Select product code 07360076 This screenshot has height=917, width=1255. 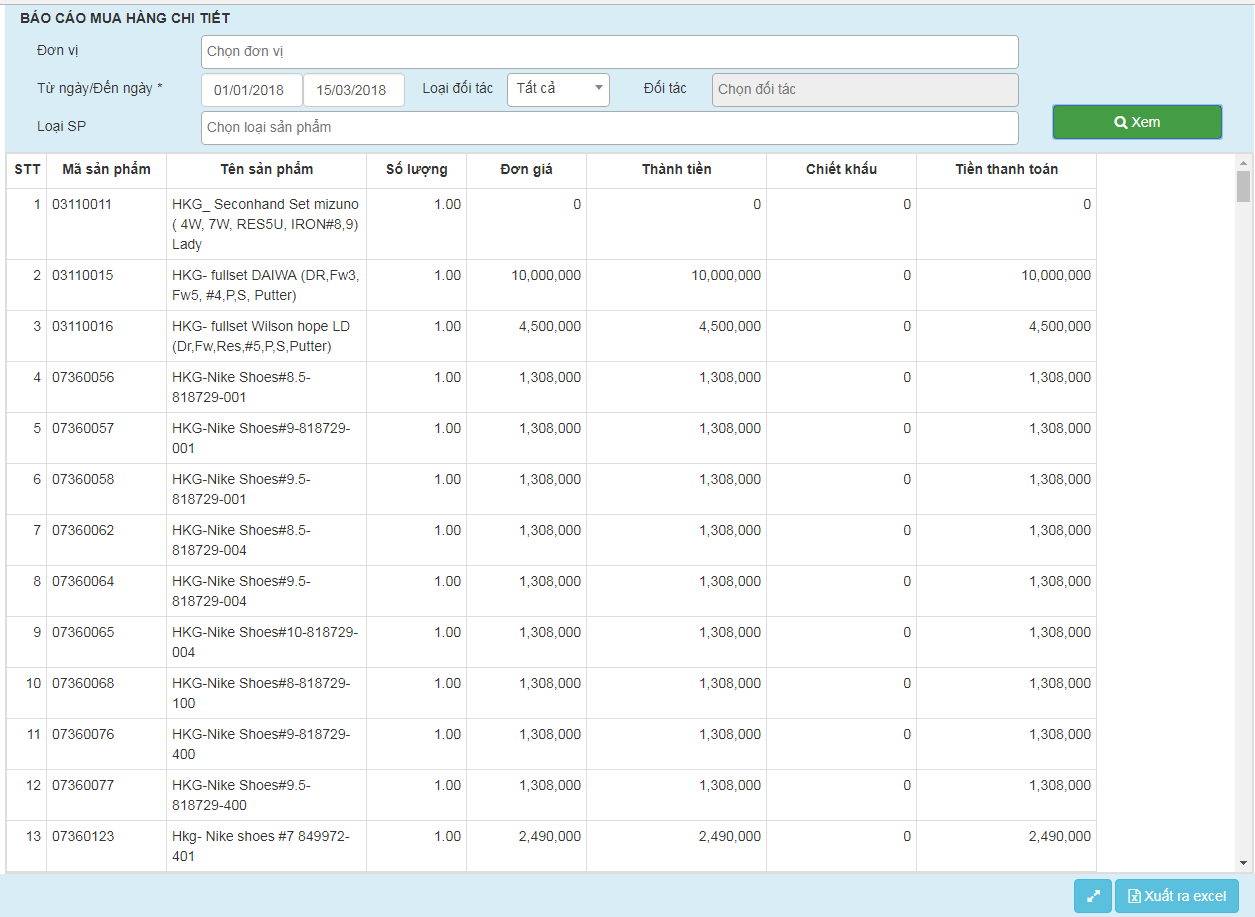point(83,734)
